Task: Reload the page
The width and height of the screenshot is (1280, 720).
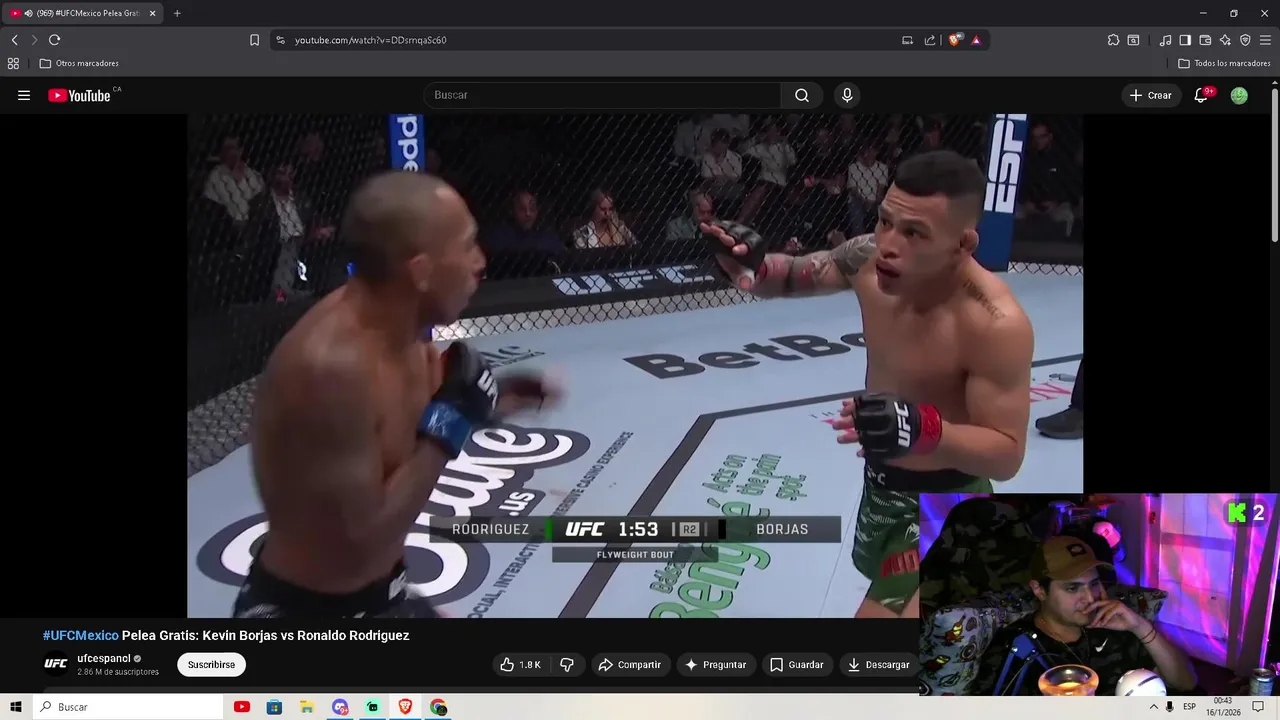Action: pyautogui.click(x=54, y=40)
